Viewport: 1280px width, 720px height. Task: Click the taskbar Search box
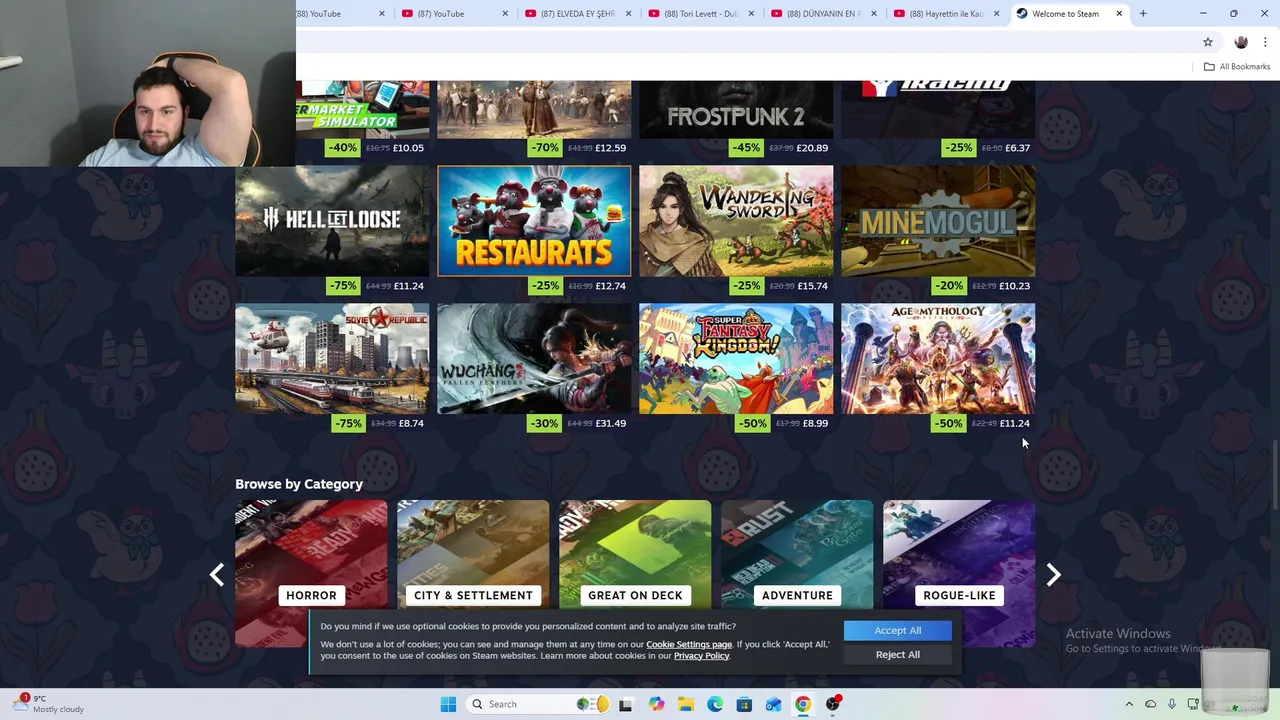tap(538, 704)
